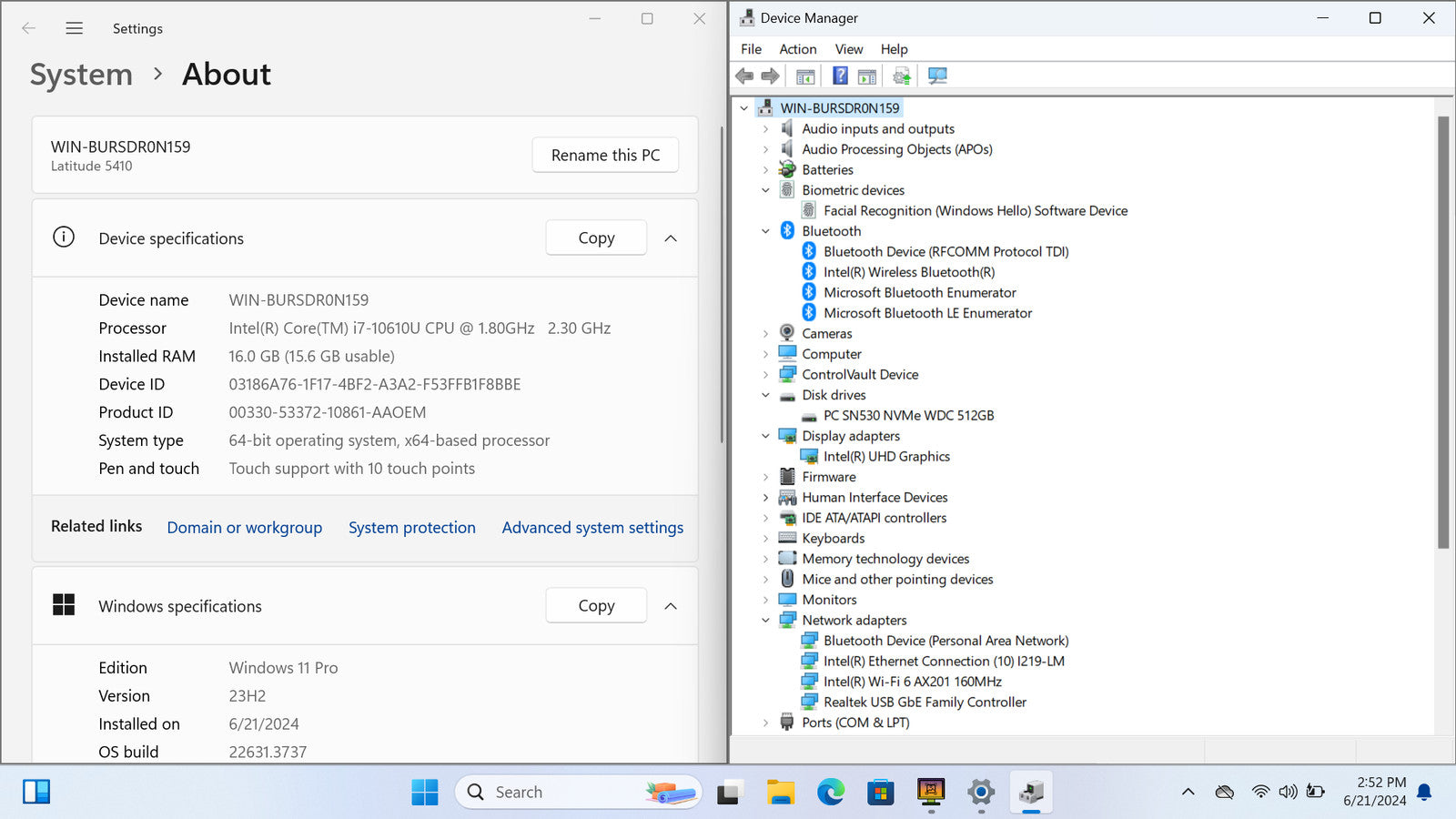
Task: Launch Microsoft Edge from the taskbar
Action: 830,793
